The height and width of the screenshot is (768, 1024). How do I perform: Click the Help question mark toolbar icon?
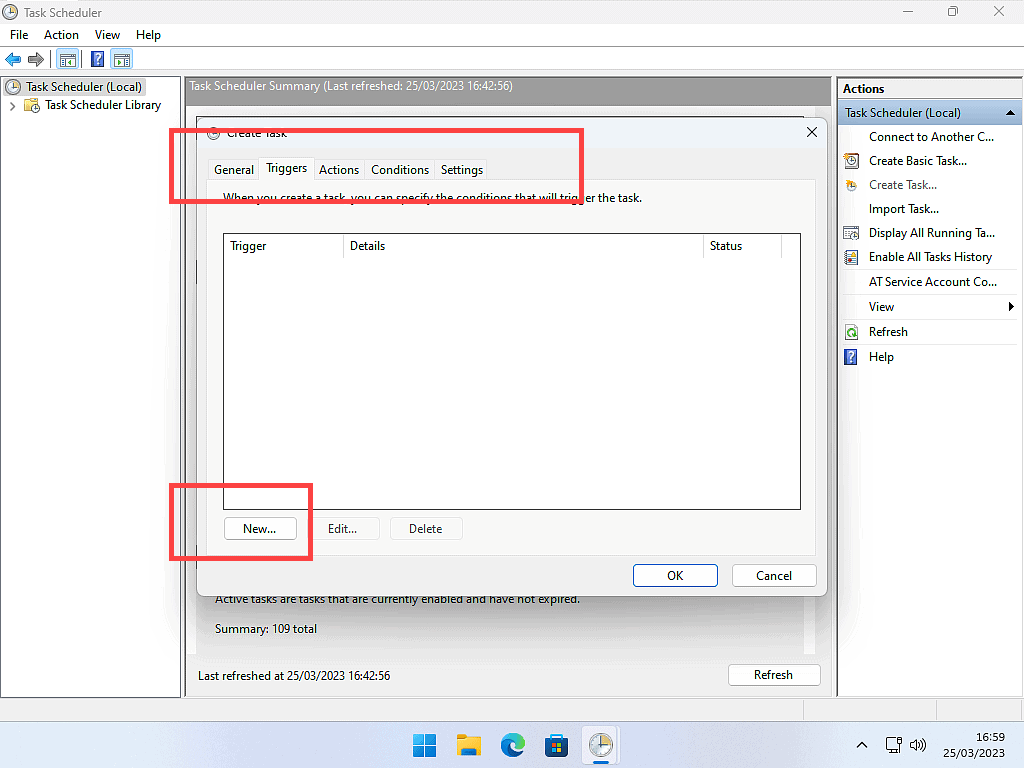[98, 60]
